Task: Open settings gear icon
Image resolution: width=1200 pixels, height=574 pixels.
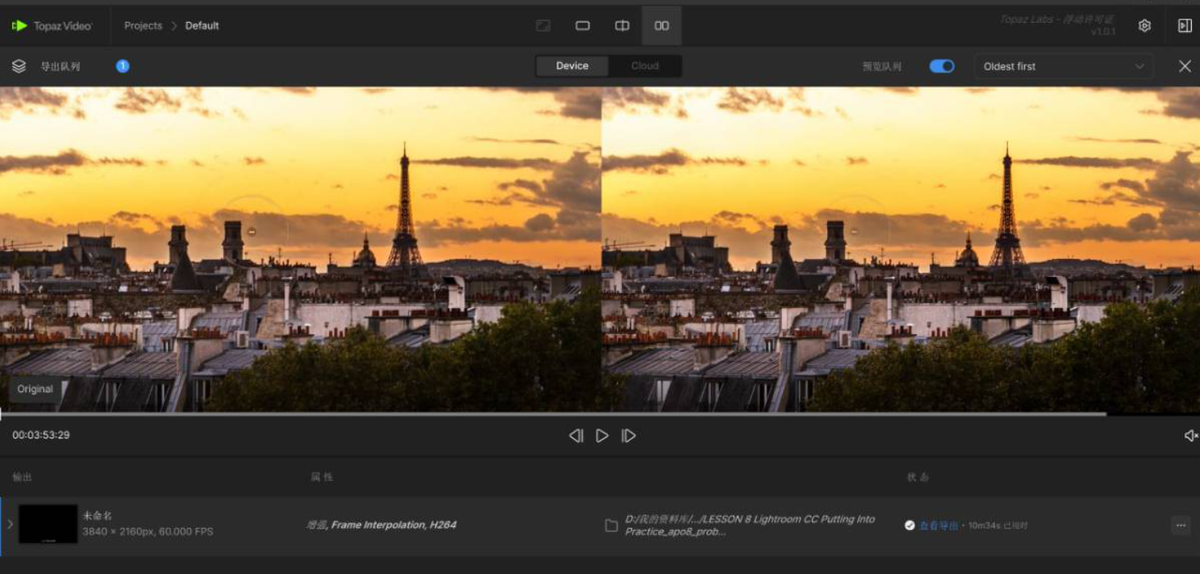Action: (1145, 26)
